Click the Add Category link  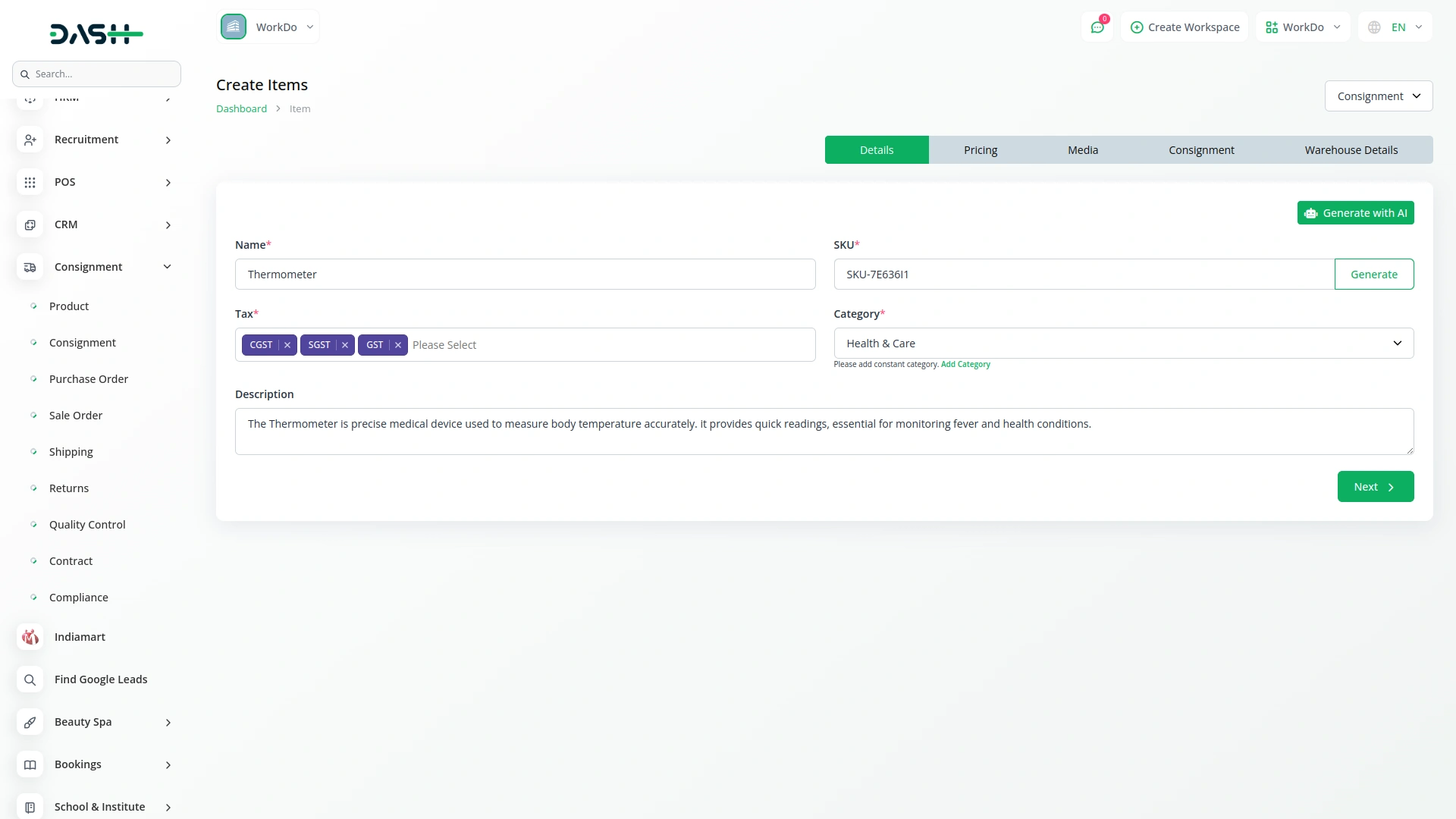click(x=965, y=364)
